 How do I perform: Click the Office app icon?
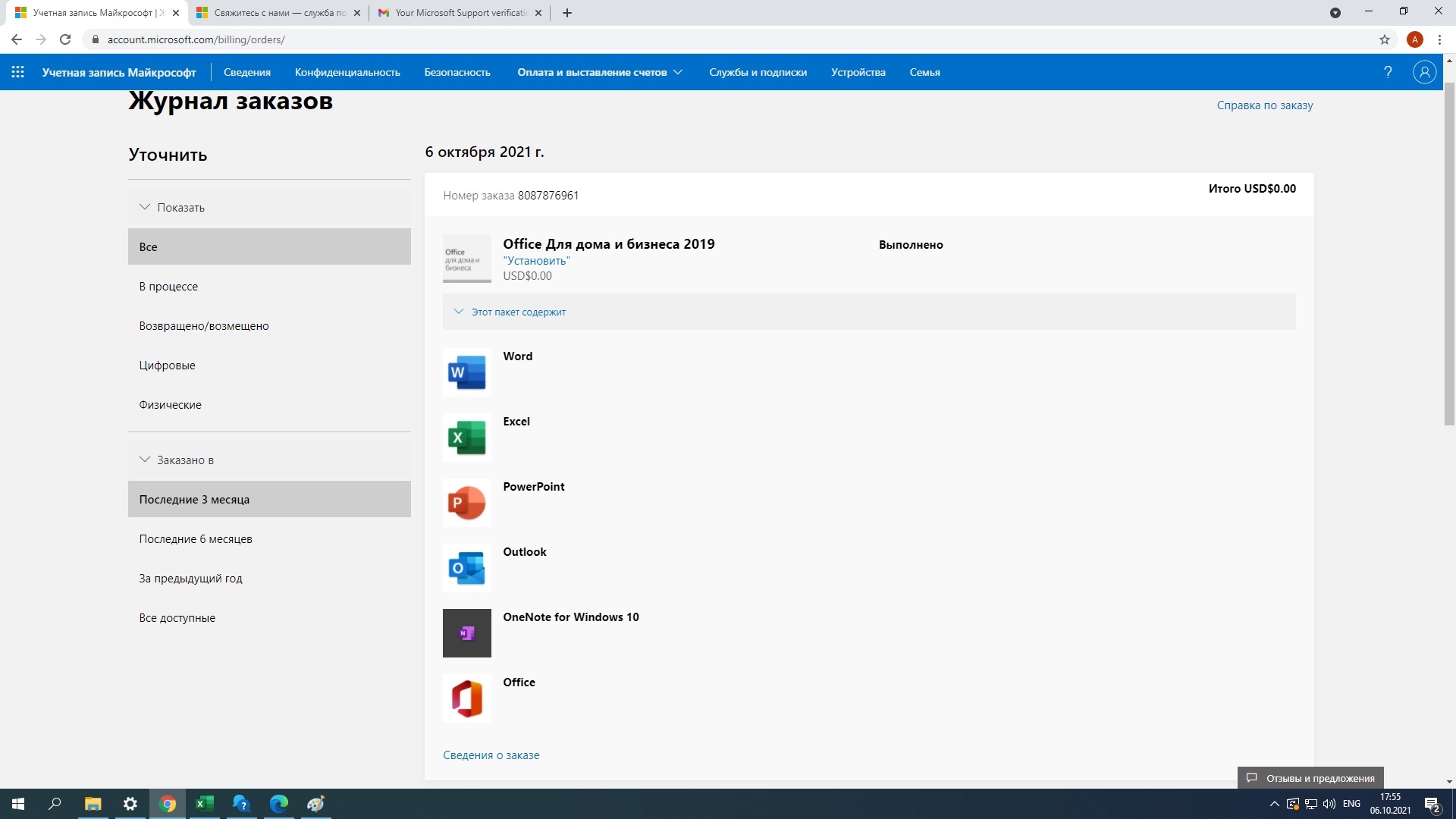click(466, 698)
